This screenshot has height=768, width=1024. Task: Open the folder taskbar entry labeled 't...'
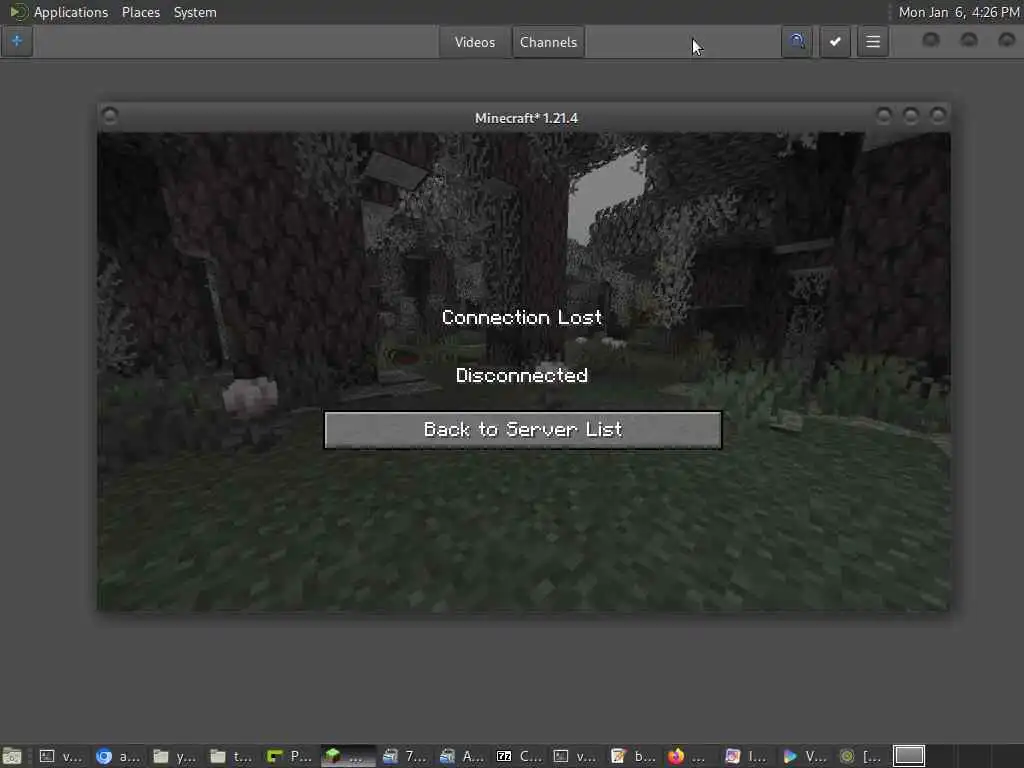(x=231, y=756)
